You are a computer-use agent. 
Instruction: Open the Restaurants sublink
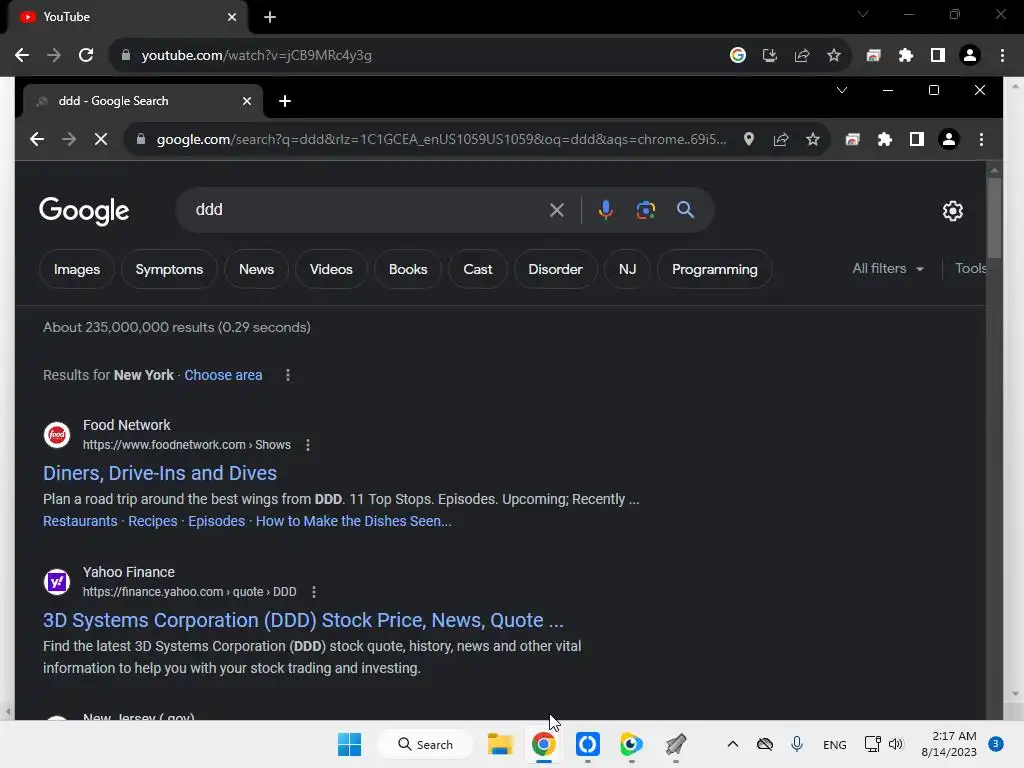[x=80, y=521]
